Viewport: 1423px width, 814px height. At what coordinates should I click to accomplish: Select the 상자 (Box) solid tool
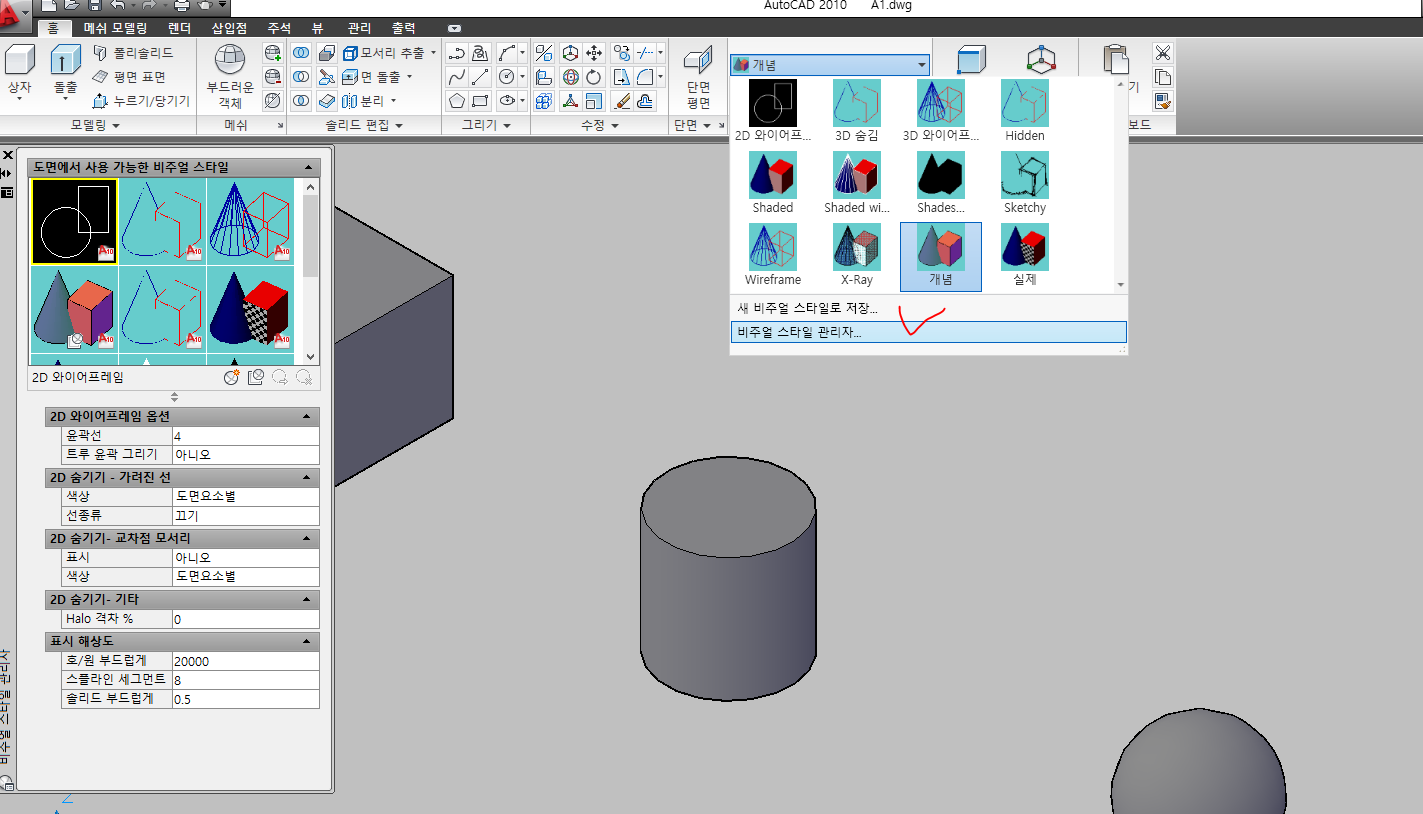pyautogui.click(x=19, y=71)
